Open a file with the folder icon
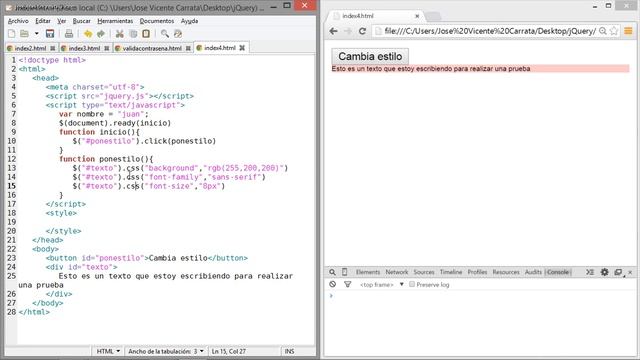This screenshot has width=640, height=360. [x=24, y=34]
